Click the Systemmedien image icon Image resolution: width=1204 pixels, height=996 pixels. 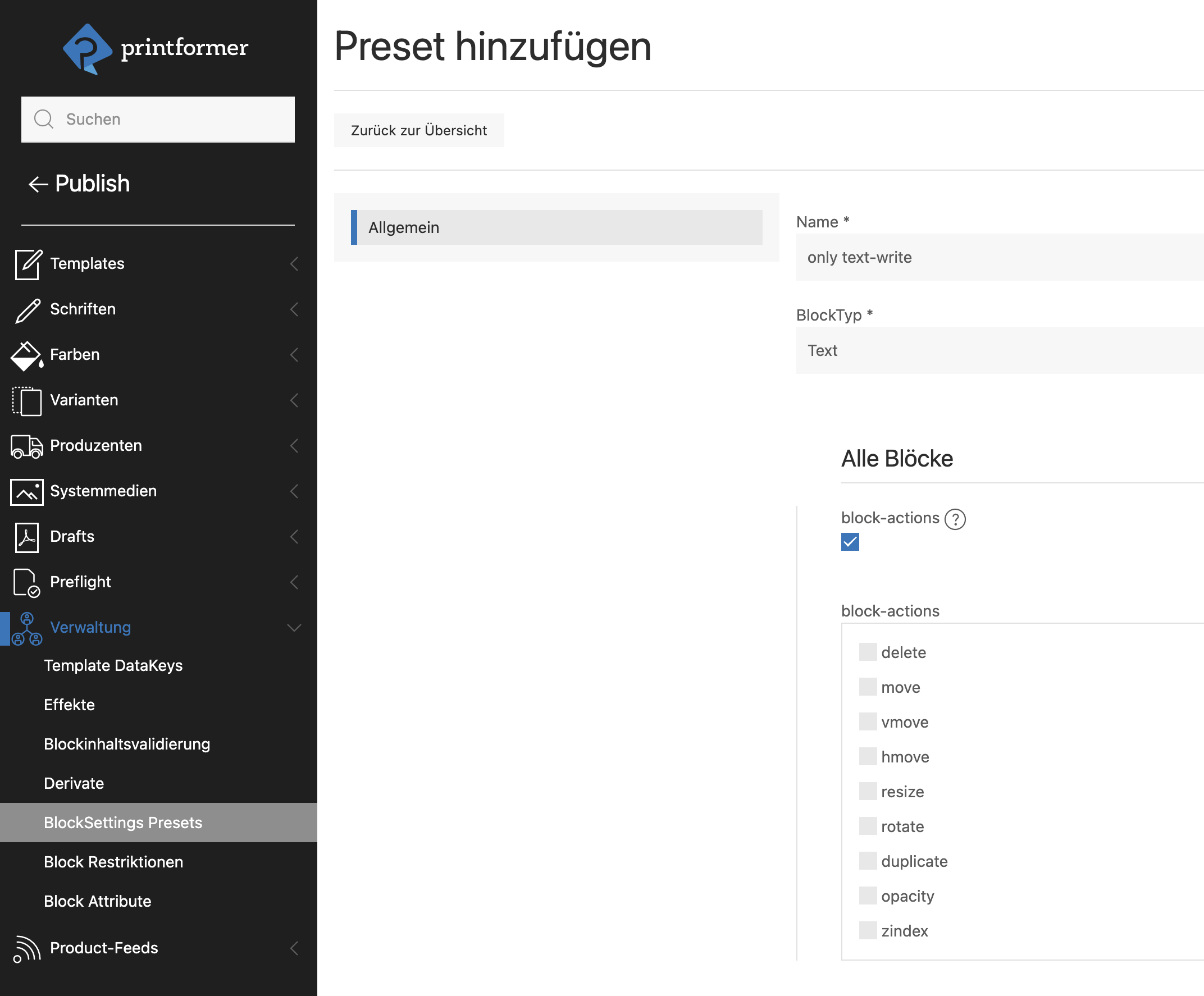tap(26, 492)
